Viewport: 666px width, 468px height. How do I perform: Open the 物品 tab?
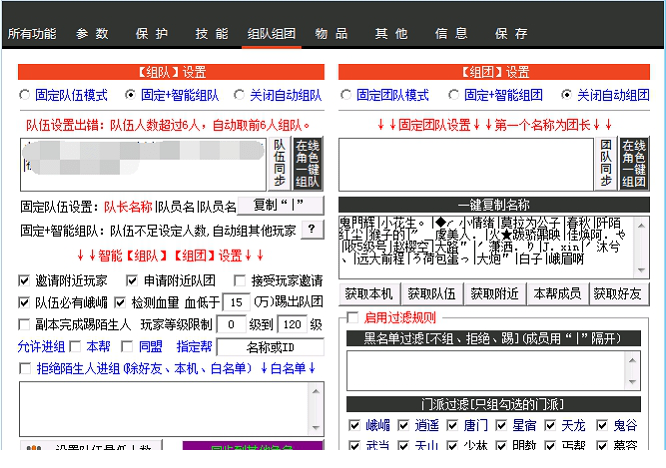tap(332, 34)
